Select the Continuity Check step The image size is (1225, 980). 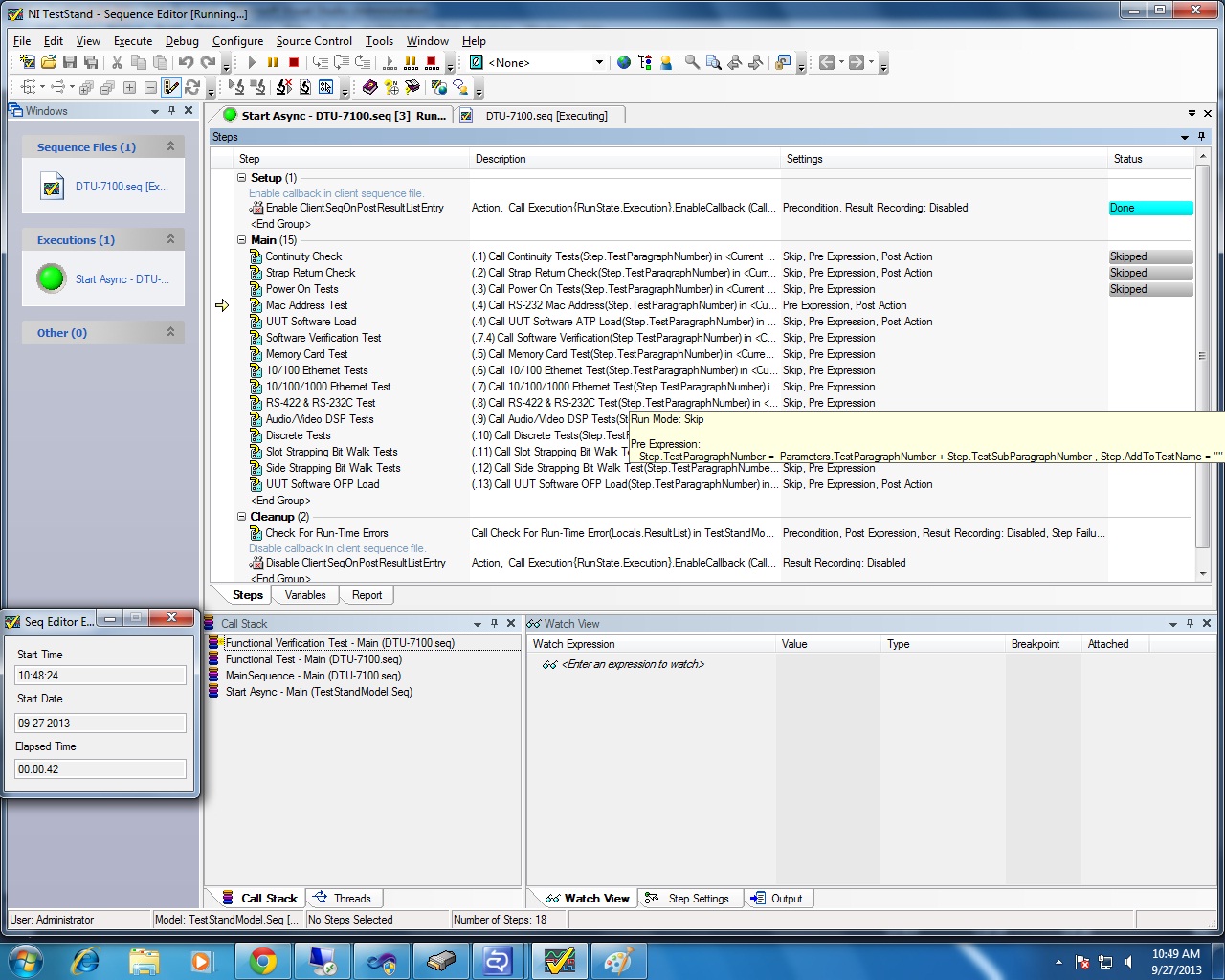pyautogui.click(x=303, y=256)
